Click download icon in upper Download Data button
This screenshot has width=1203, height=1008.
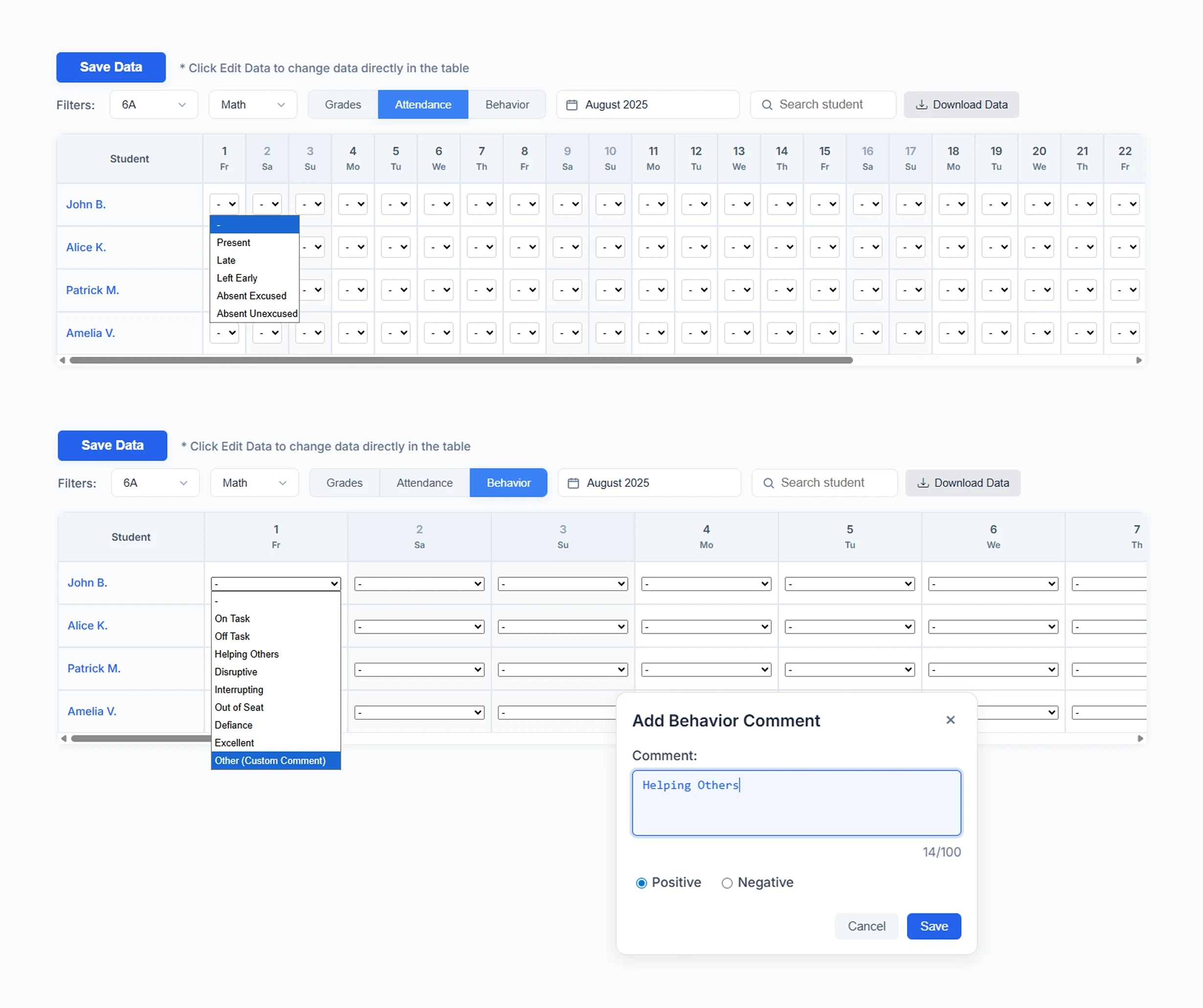point(921,105)
